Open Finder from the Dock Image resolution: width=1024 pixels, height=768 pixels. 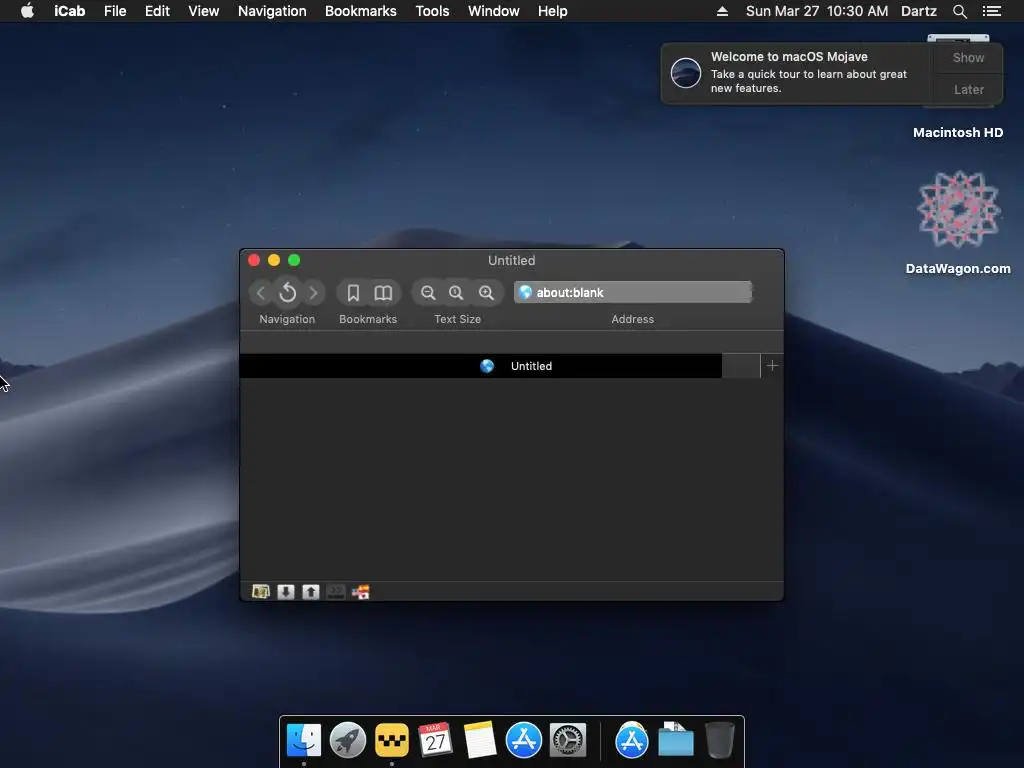coord(304,740)
